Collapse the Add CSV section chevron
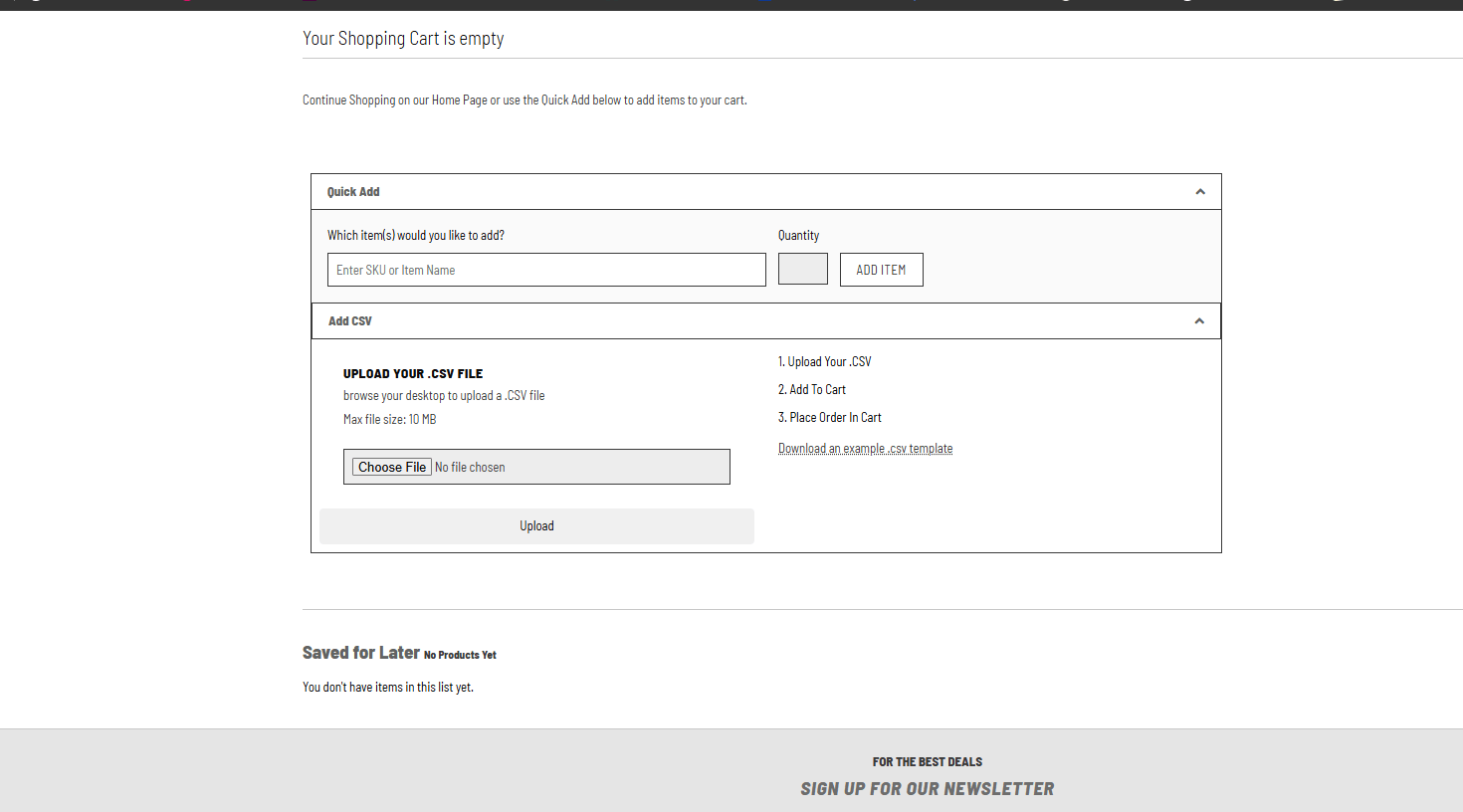This screenshot has height=812, width=1463. (x=1199, y=321)
